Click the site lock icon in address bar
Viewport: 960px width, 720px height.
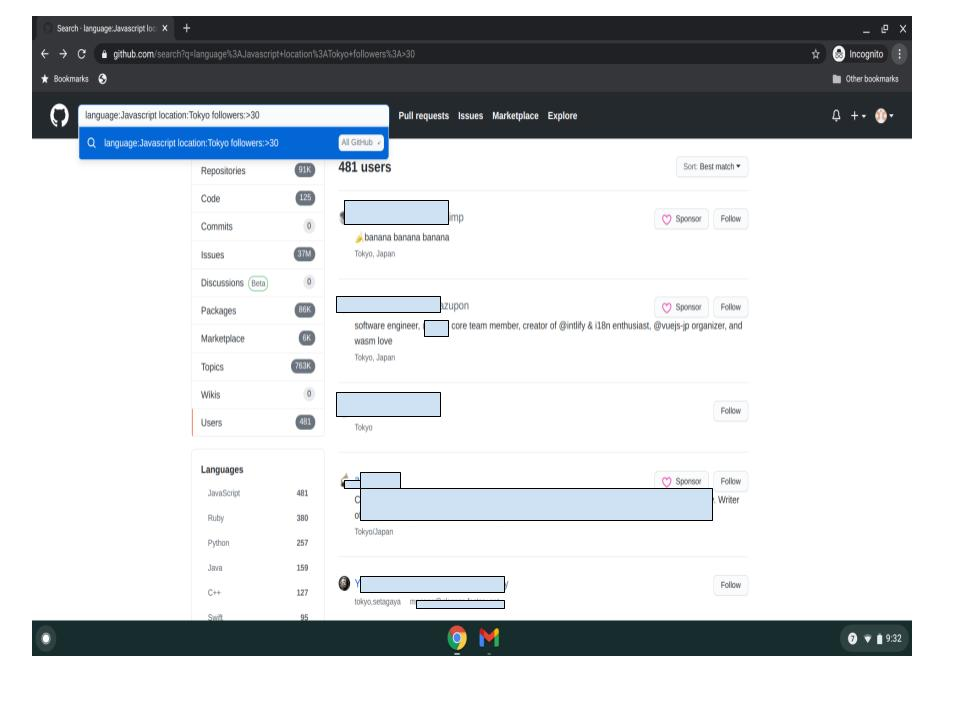click(104, 54)
